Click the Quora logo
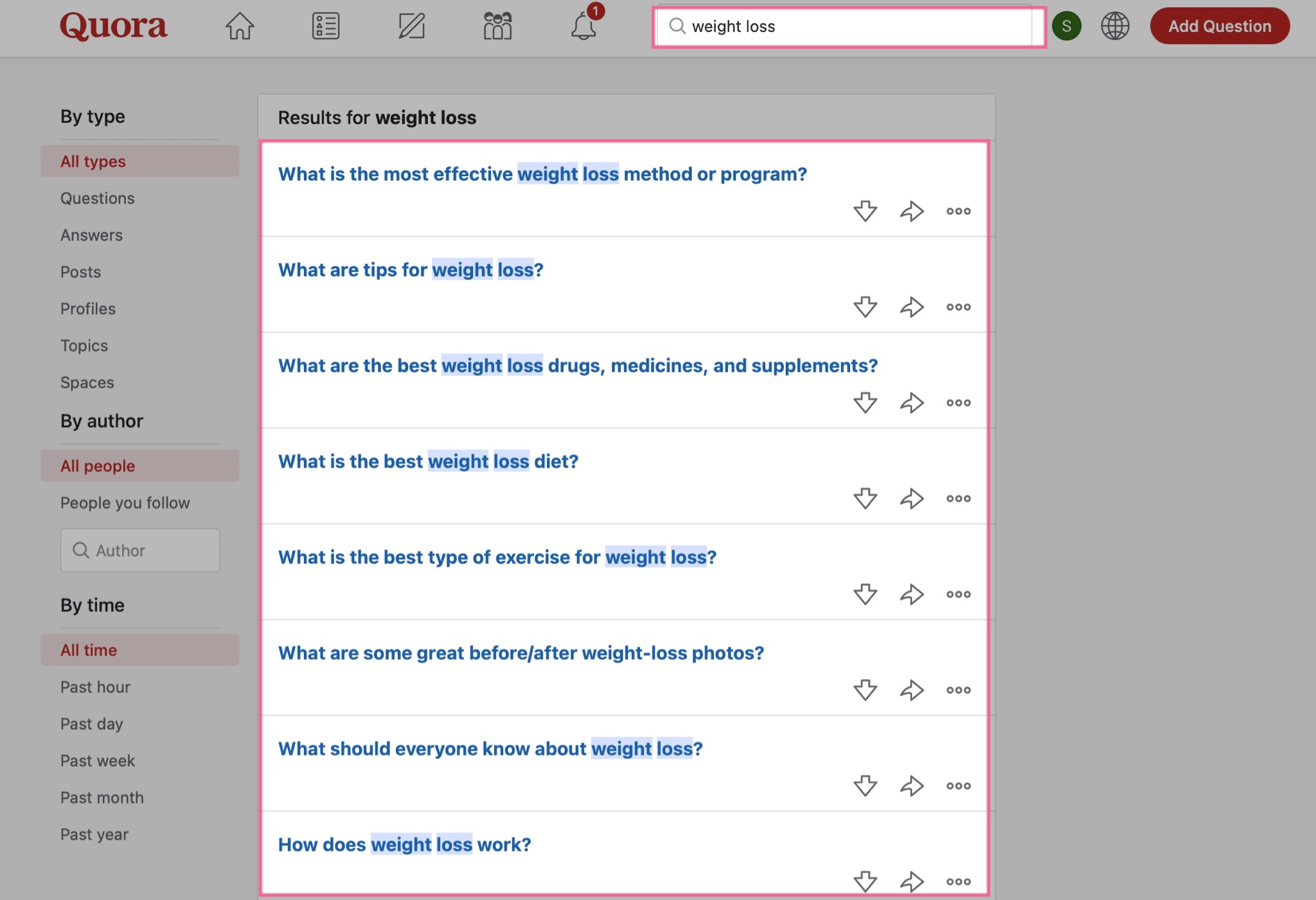This screenshot has width=1316, height=900. coord(114,26)
